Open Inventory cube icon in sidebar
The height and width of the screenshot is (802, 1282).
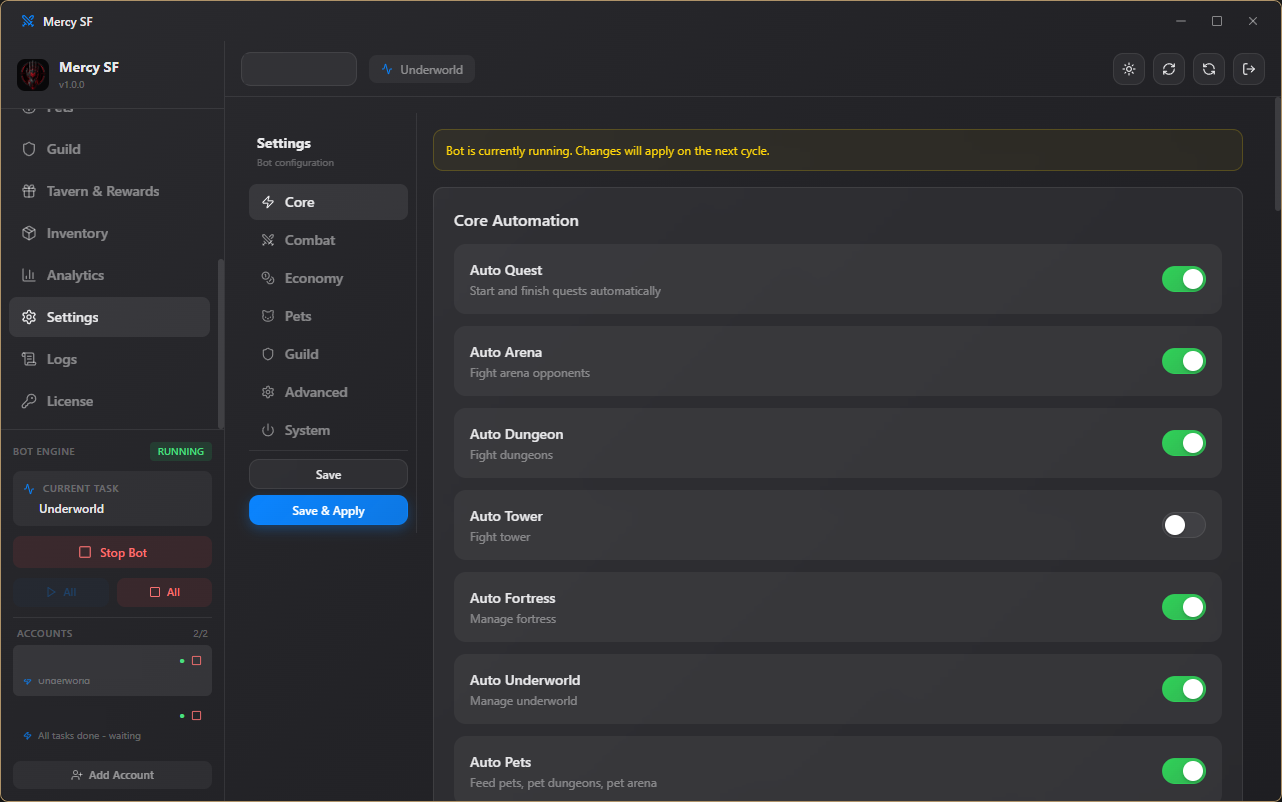[x=29, y=233]
